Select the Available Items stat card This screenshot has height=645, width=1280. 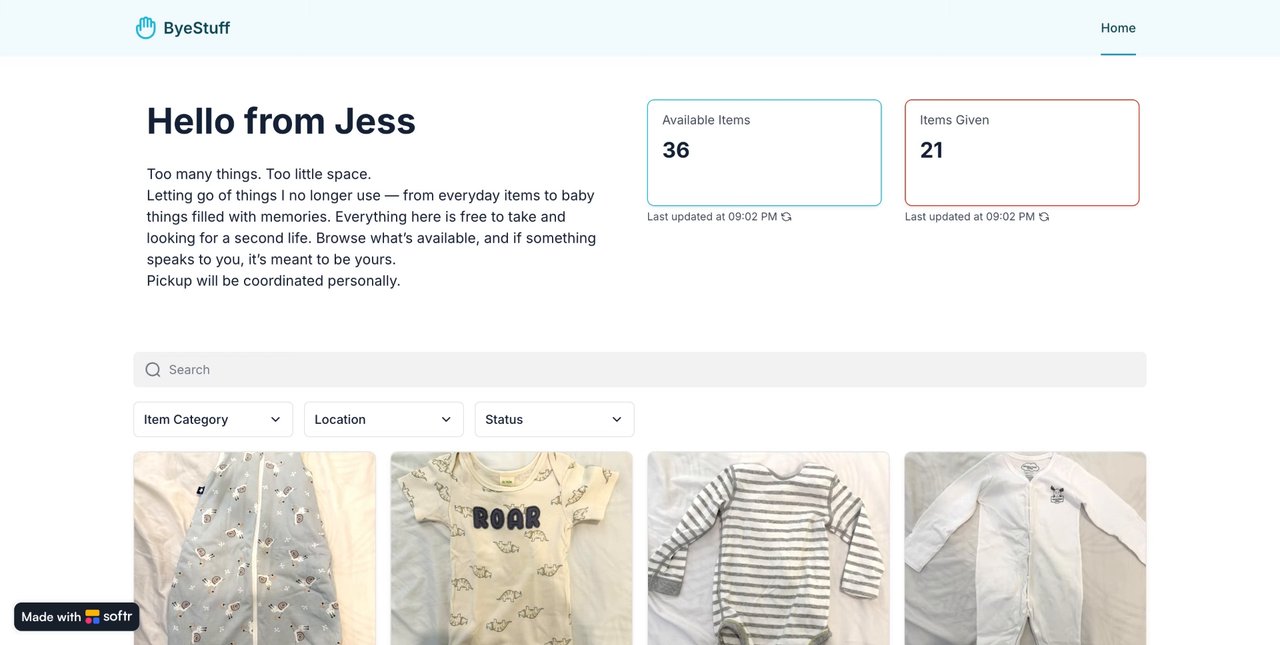click(764, 152)
